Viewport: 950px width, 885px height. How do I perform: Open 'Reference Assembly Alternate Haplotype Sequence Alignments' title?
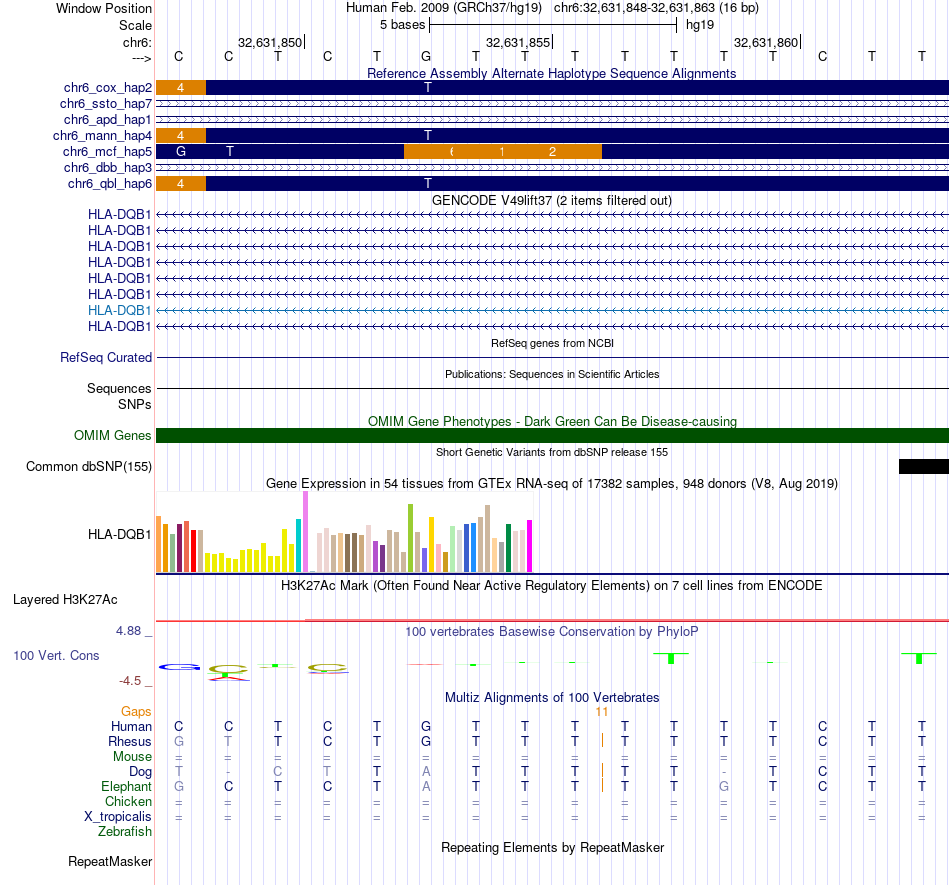(x=551, y=73)
